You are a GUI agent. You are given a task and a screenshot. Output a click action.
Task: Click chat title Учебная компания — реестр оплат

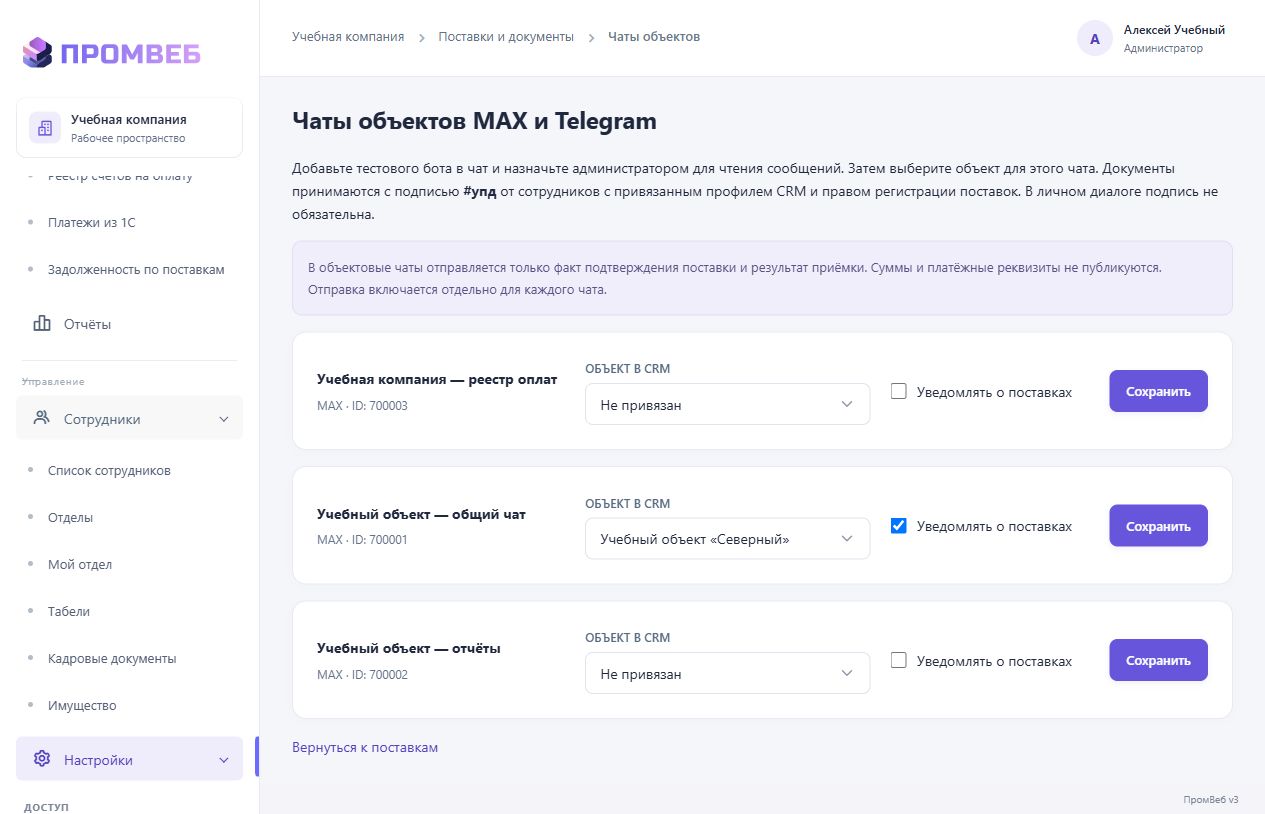(437, 380)
